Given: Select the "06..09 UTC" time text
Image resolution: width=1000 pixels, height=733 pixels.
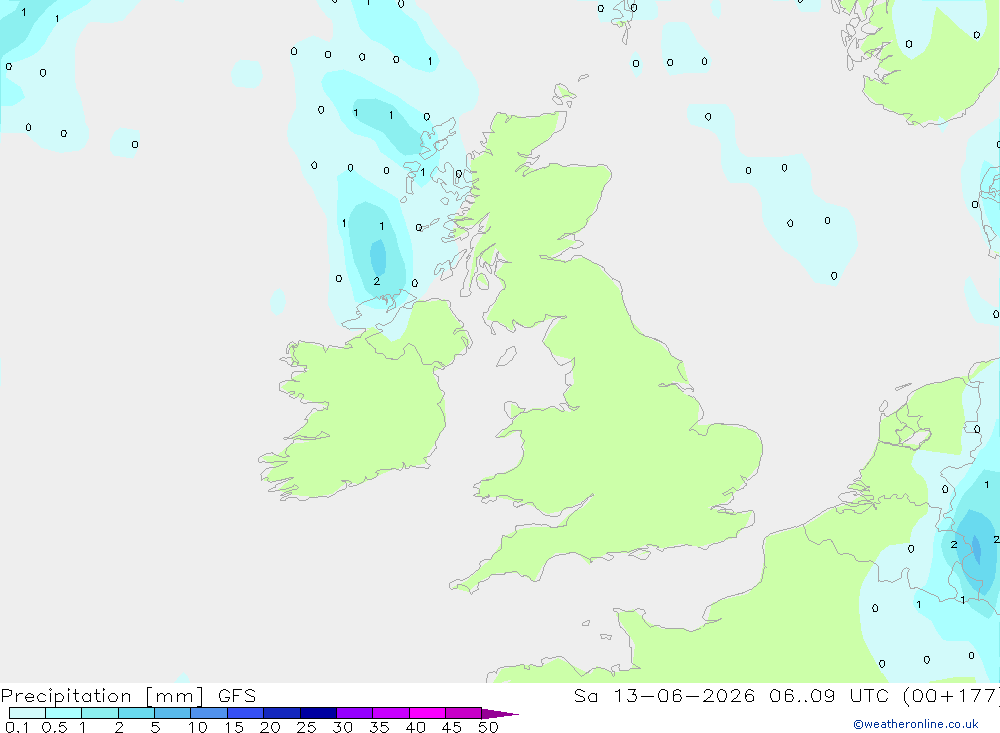Looking at the screenshot, I should [x=830, y=695].
